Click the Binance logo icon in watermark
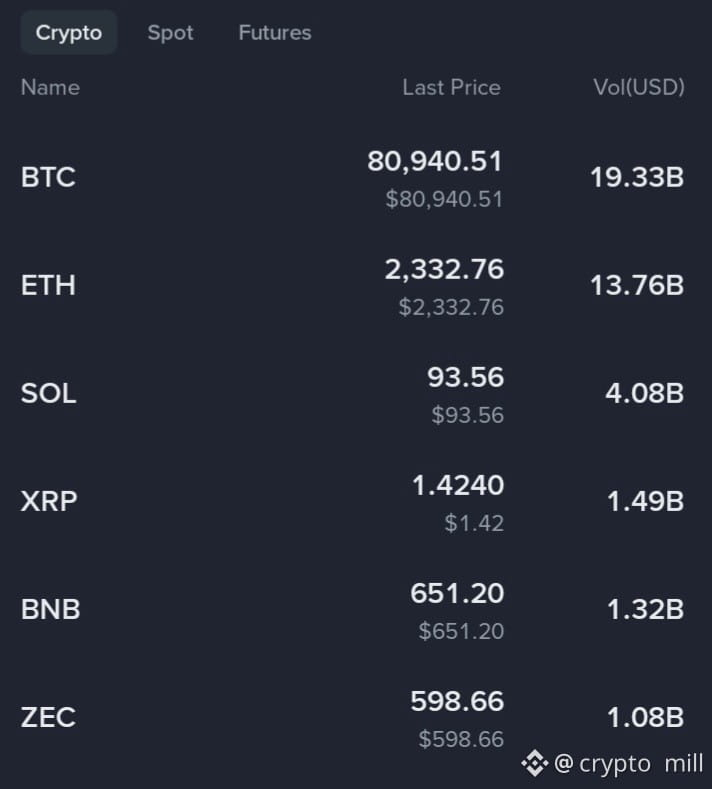 (x=534, y=763)
